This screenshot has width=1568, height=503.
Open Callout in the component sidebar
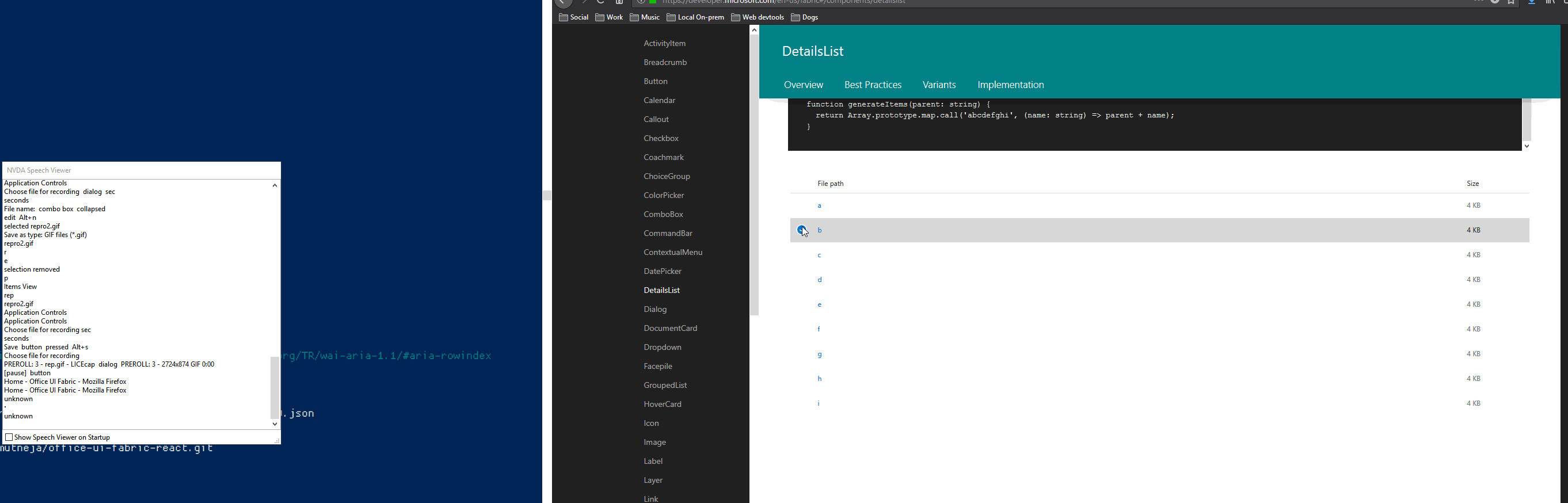click(656, 119)
